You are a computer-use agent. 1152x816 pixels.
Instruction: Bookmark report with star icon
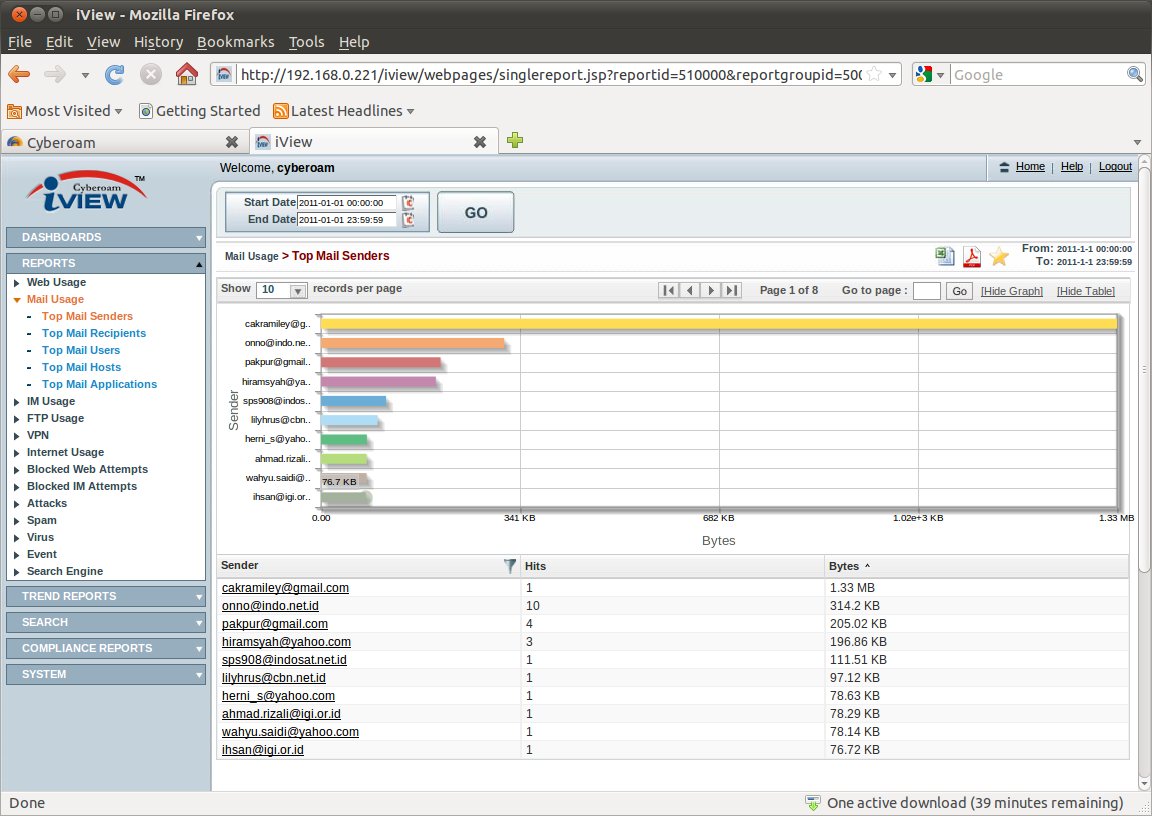coord(998,257)
